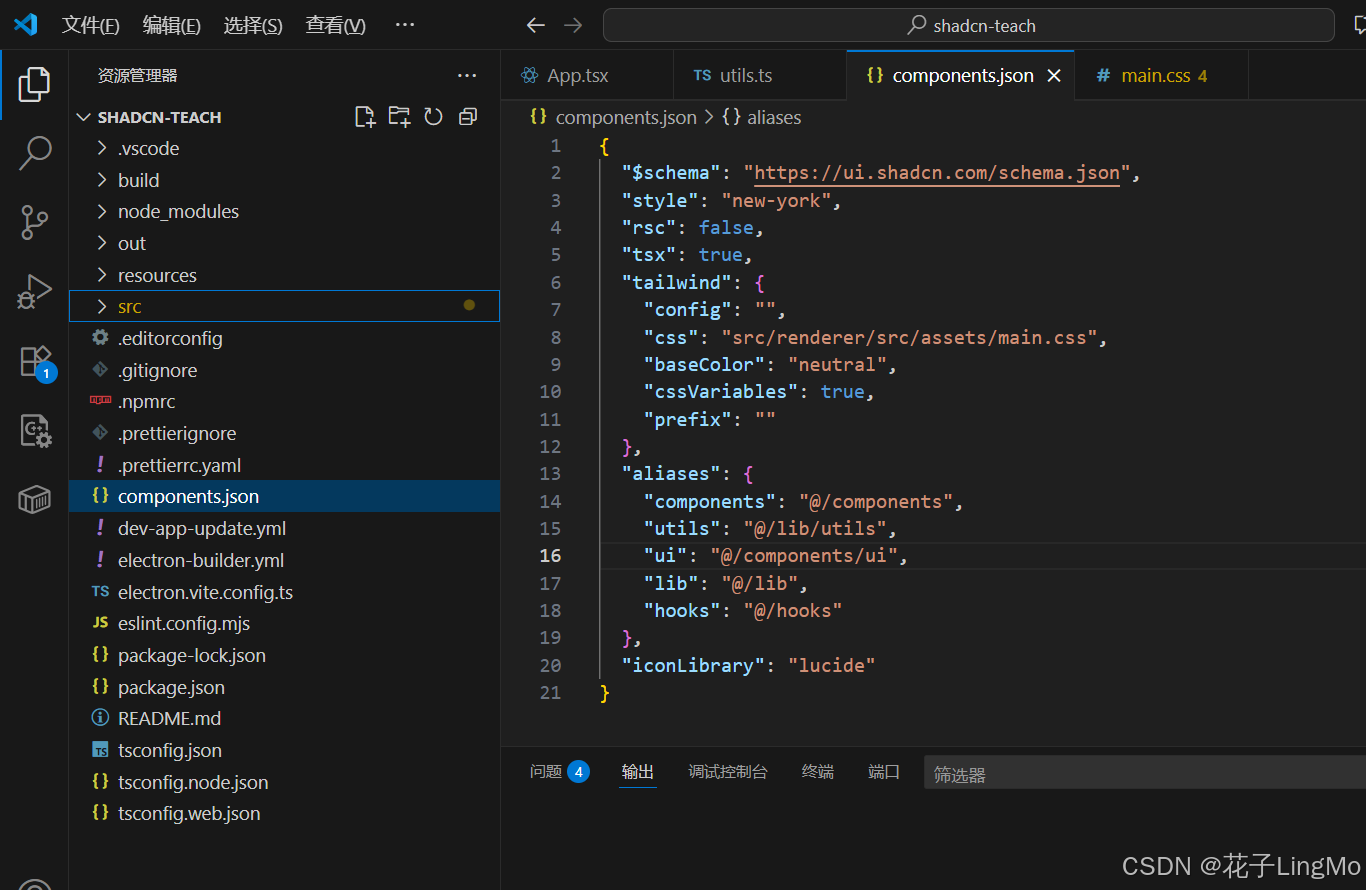Image resolution: width=1366 pixels, height=890 pixels.
Task: Open the .gitignore file
Action: 284,370
